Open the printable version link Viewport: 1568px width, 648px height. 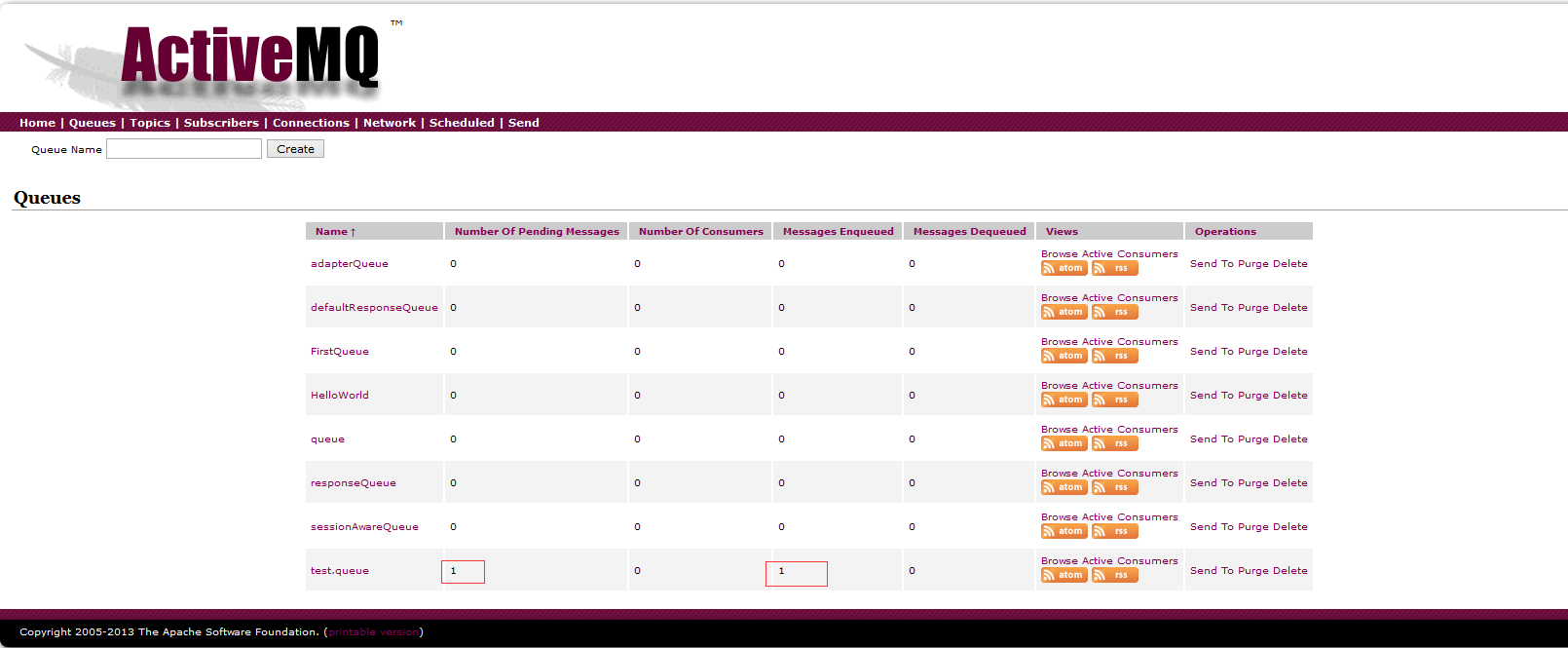(x=374, y=632)
